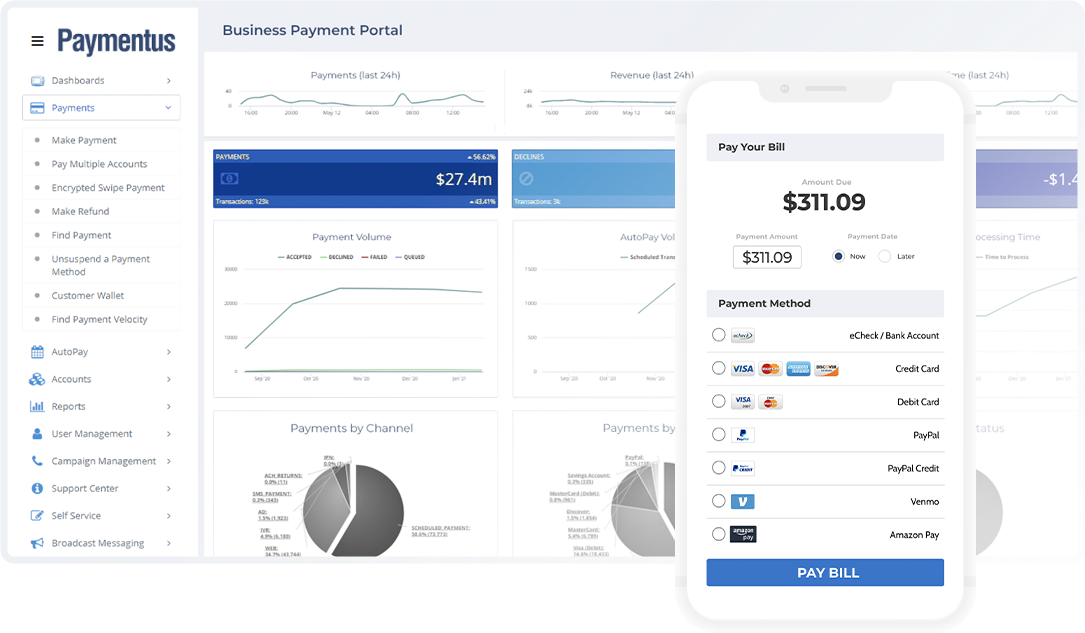Click the Visa Debit logo in Debit Card row
The height and width of the screenshot is (633, 1085).
point(743,402)
